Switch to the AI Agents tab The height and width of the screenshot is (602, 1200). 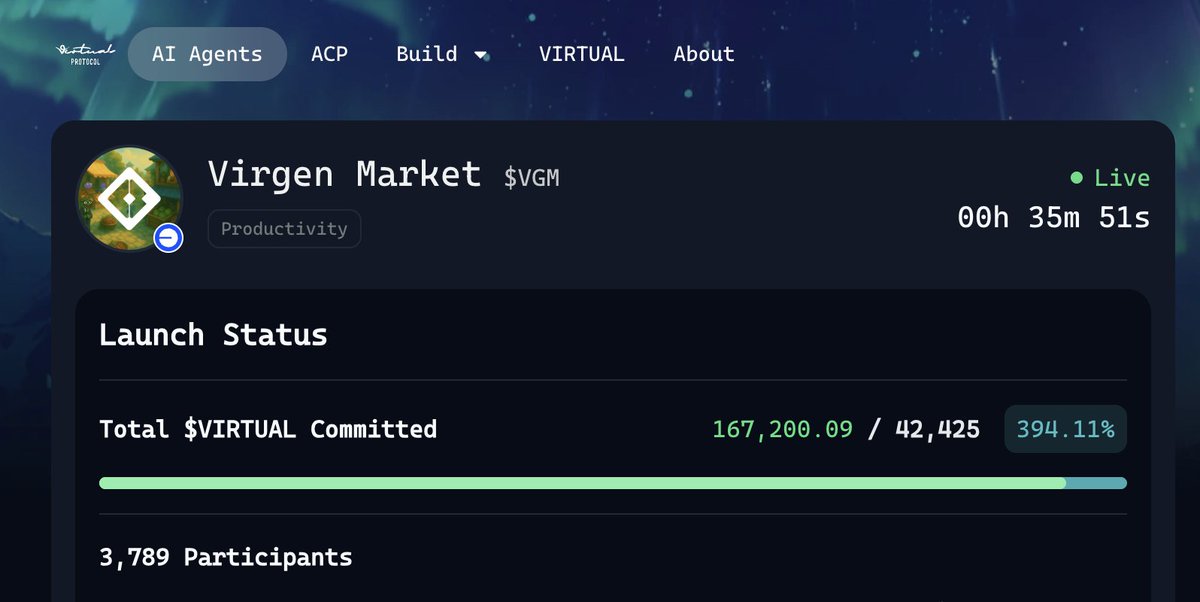click(207, 54)
